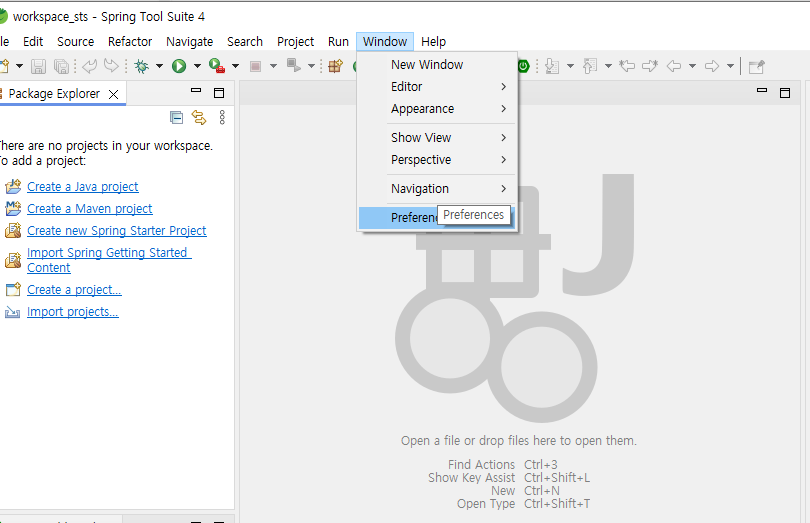Click Create new Spring Starter Project link
The width and height of the screenshot is (810, 523).
(x=117, y=231)
